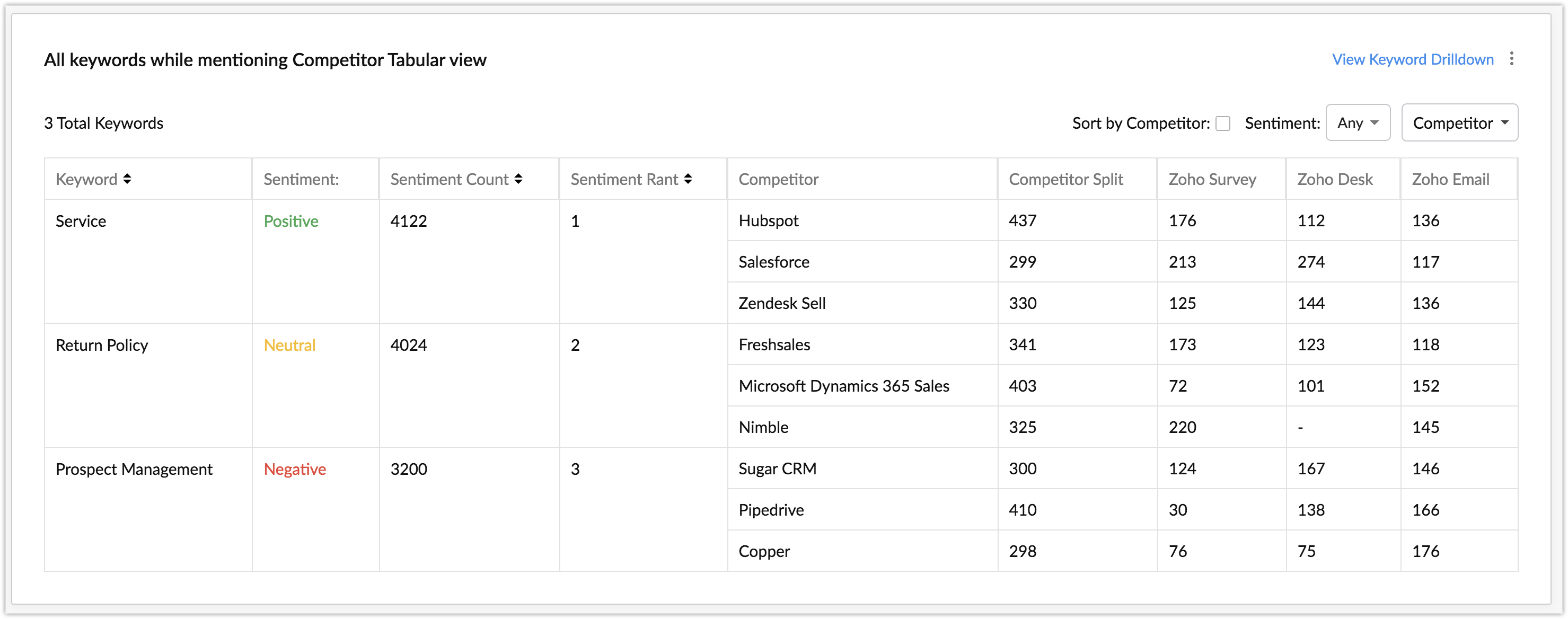Click the Negative sentiment label

[x=295, y=469]
